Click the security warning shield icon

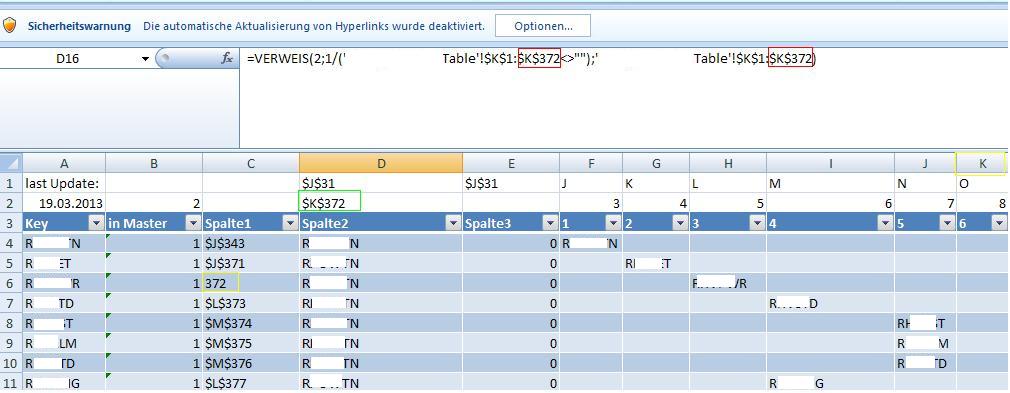(10, 26)
